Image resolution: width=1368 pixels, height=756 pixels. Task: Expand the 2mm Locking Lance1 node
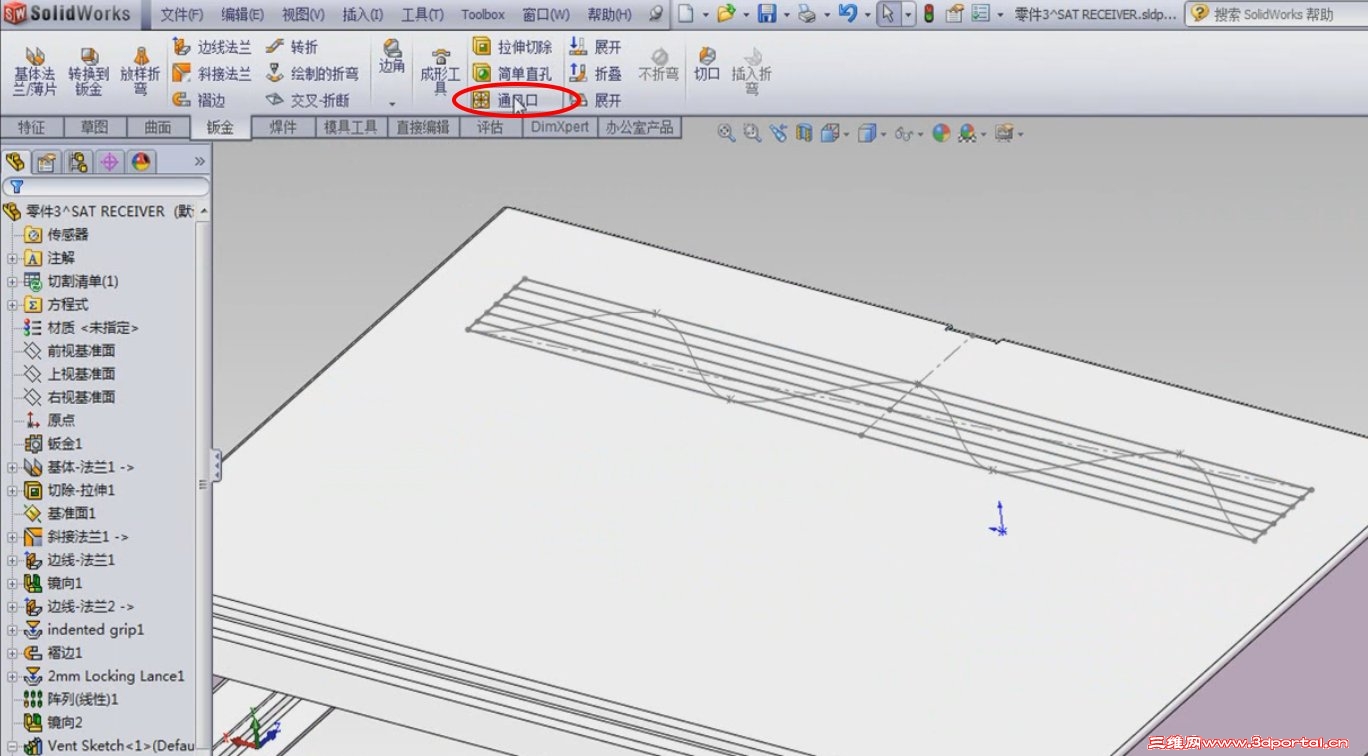12,676
